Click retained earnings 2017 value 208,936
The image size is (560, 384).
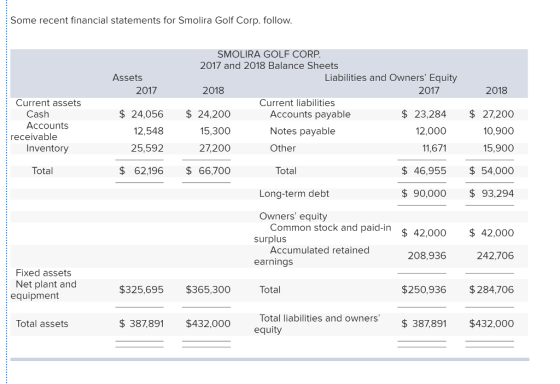[x=427, y=256]
